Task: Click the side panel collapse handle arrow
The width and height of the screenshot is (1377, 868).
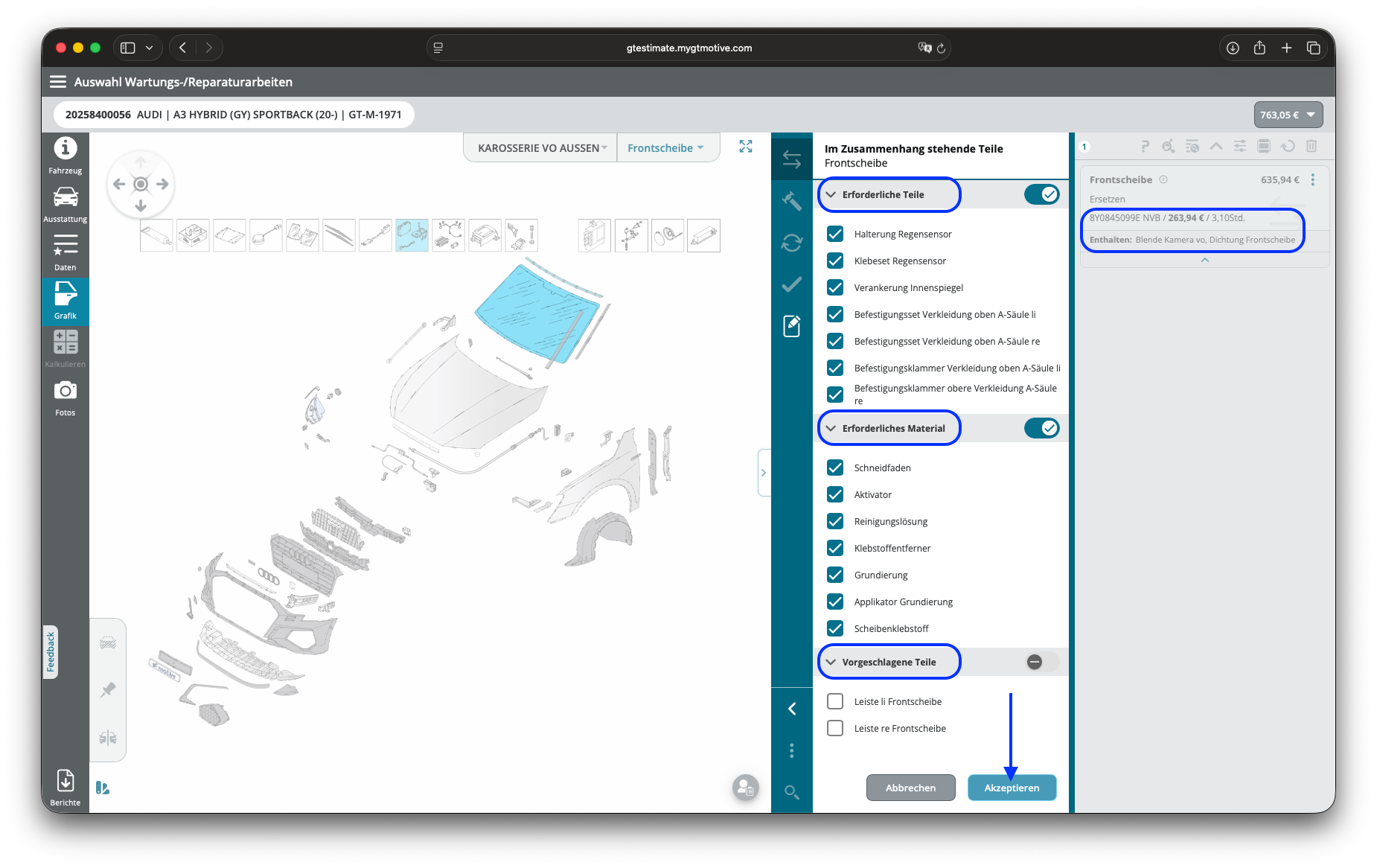Action: pos(764,473)
